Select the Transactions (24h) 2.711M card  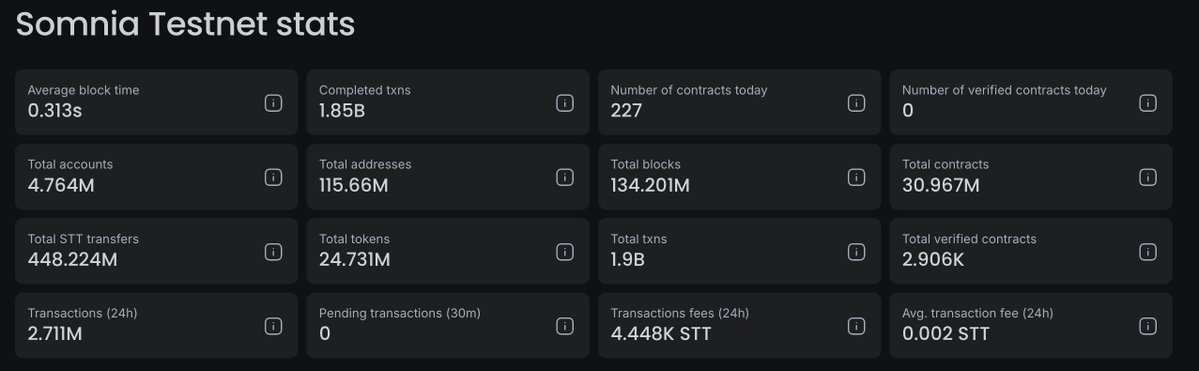(x=156, y=326)
